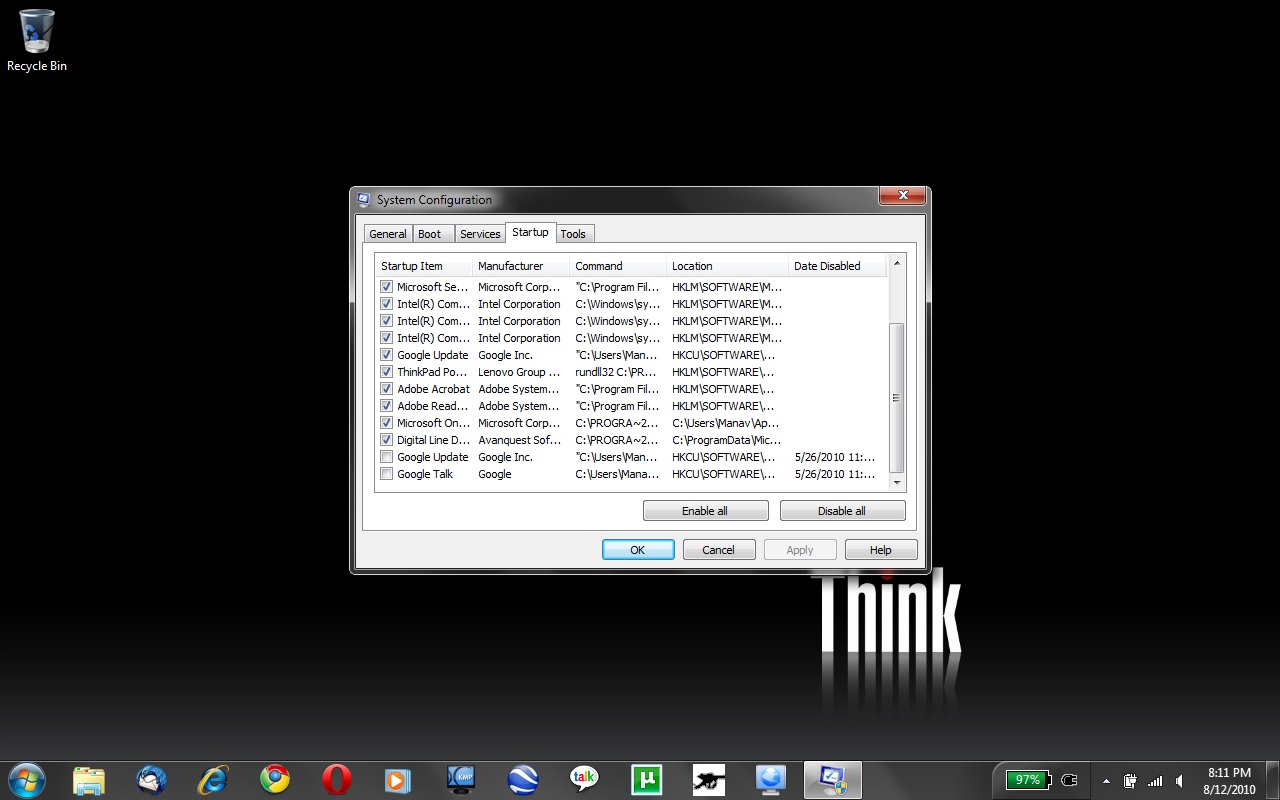Click the power plug icon beside battery gauge
The height and width of the screenshot is (800, 1280).
[1069, 780]
